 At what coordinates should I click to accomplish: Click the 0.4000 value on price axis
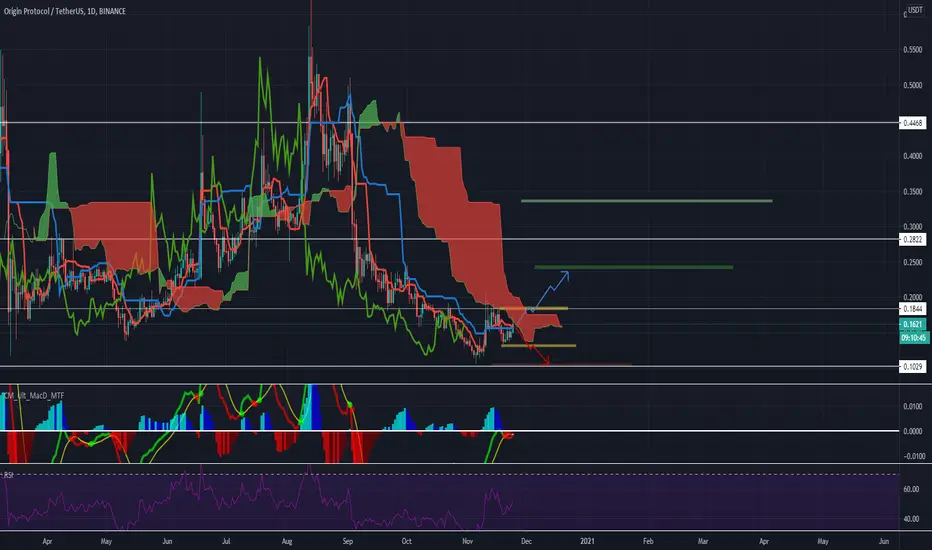912,156
